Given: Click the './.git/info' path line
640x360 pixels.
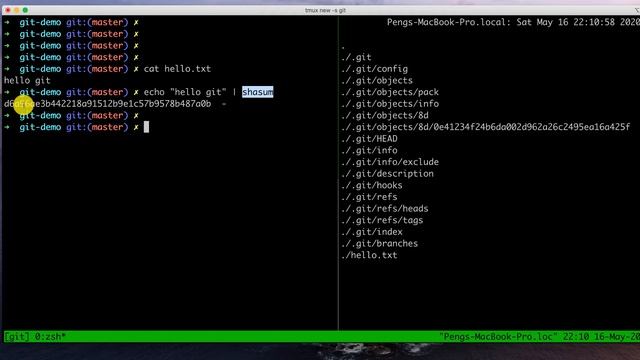Looking at the screenshot, I should pyautogui.click(x=369, y=150).
